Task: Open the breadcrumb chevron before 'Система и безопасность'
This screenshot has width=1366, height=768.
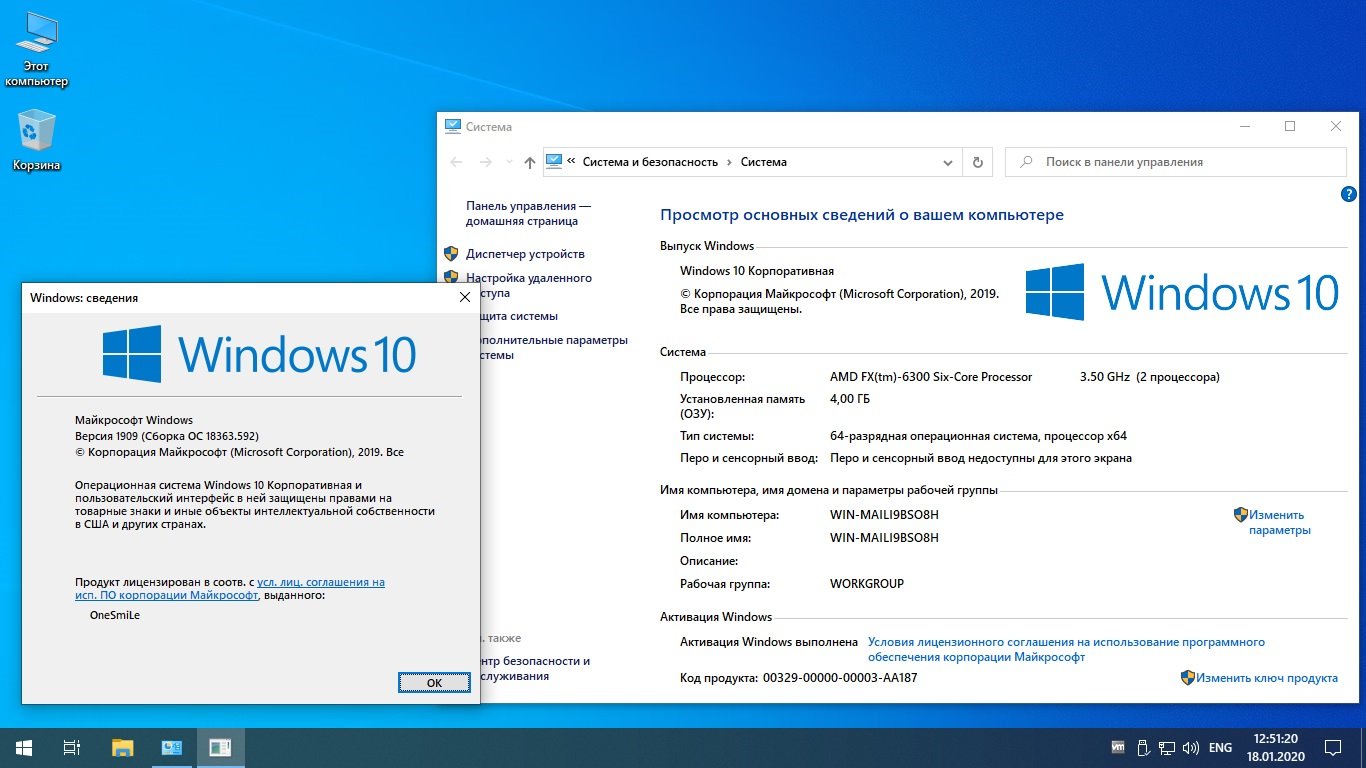Action: pyautogui.click(x=571, y=162)
